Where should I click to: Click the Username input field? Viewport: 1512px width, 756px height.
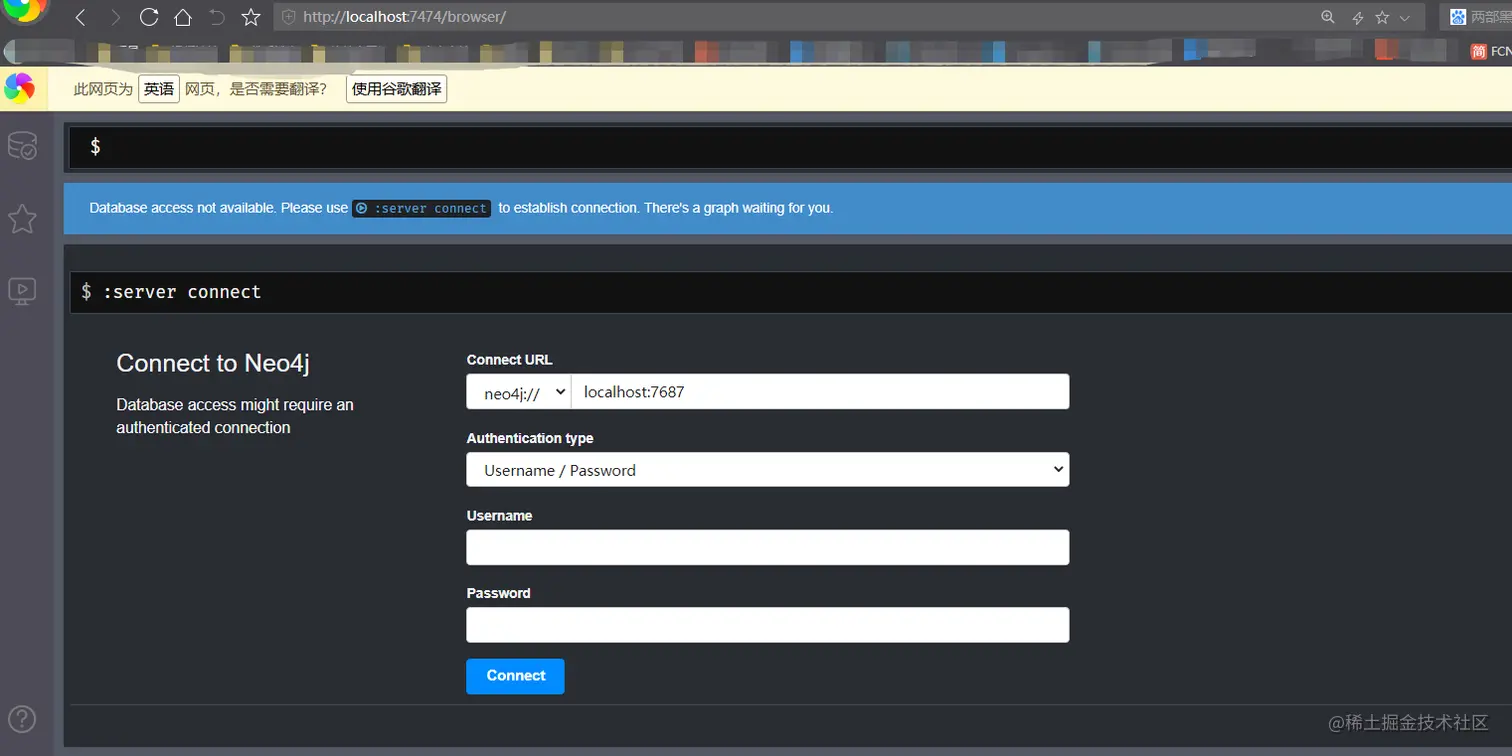[x=767, y=547]
